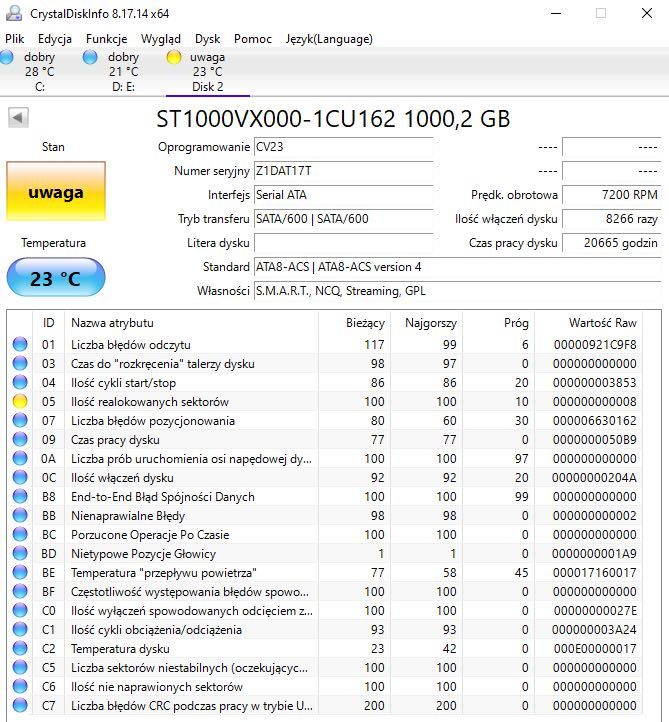This screenshot has height=722, width=669.
Task: Click blue status dot for attribute C1
Action: pyautogui.click(x=20, y=629)
